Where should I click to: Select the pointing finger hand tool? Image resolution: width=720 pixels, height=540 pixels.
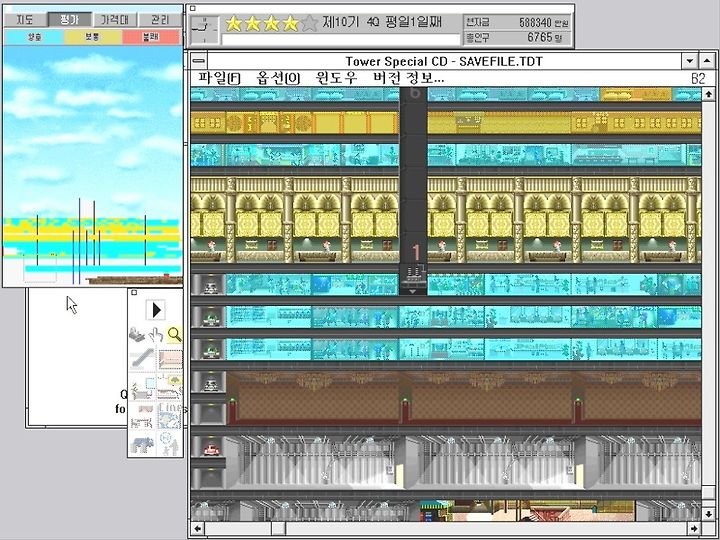pos(156,335)
